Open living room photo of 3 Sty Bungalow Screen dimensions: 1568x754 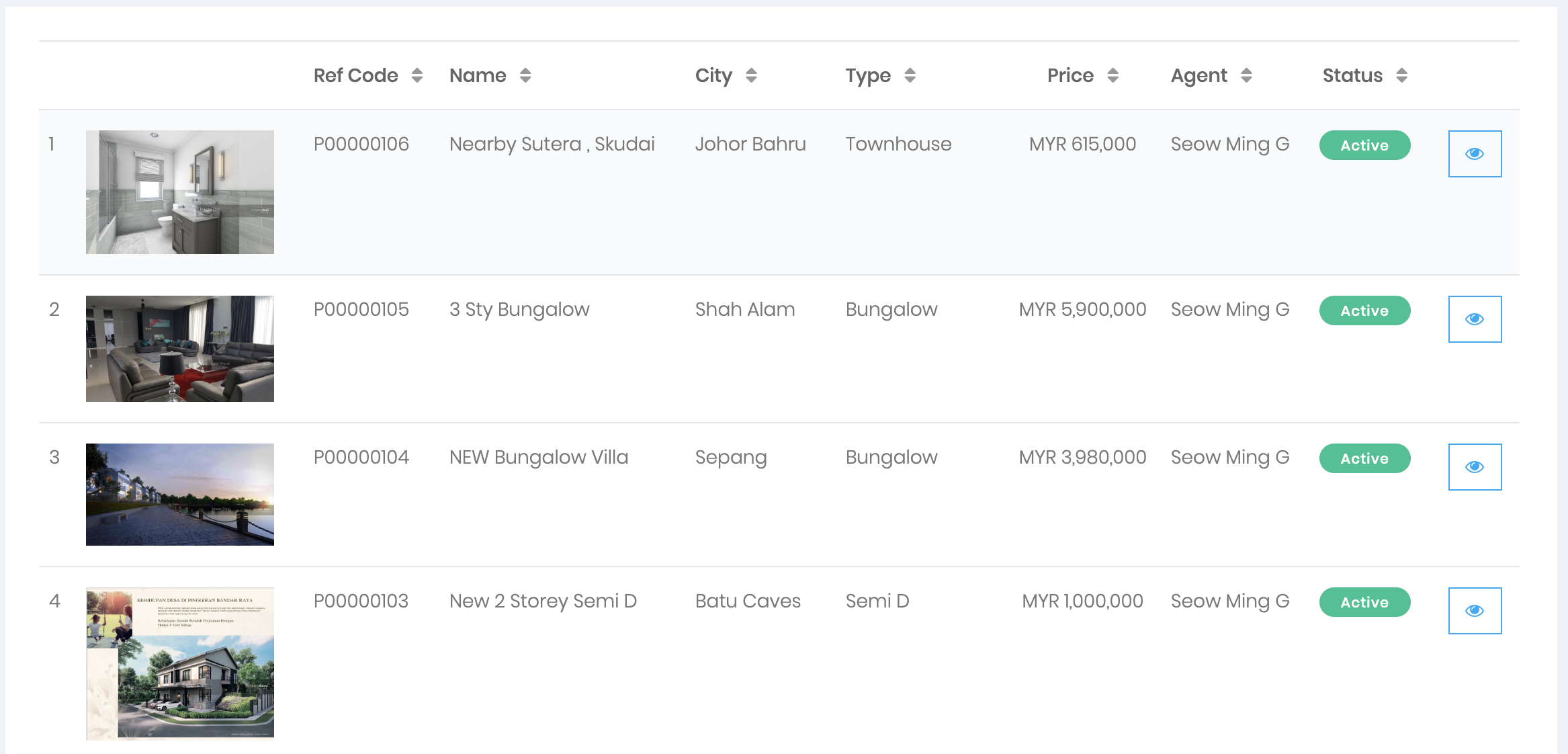(x=180, y=349)
